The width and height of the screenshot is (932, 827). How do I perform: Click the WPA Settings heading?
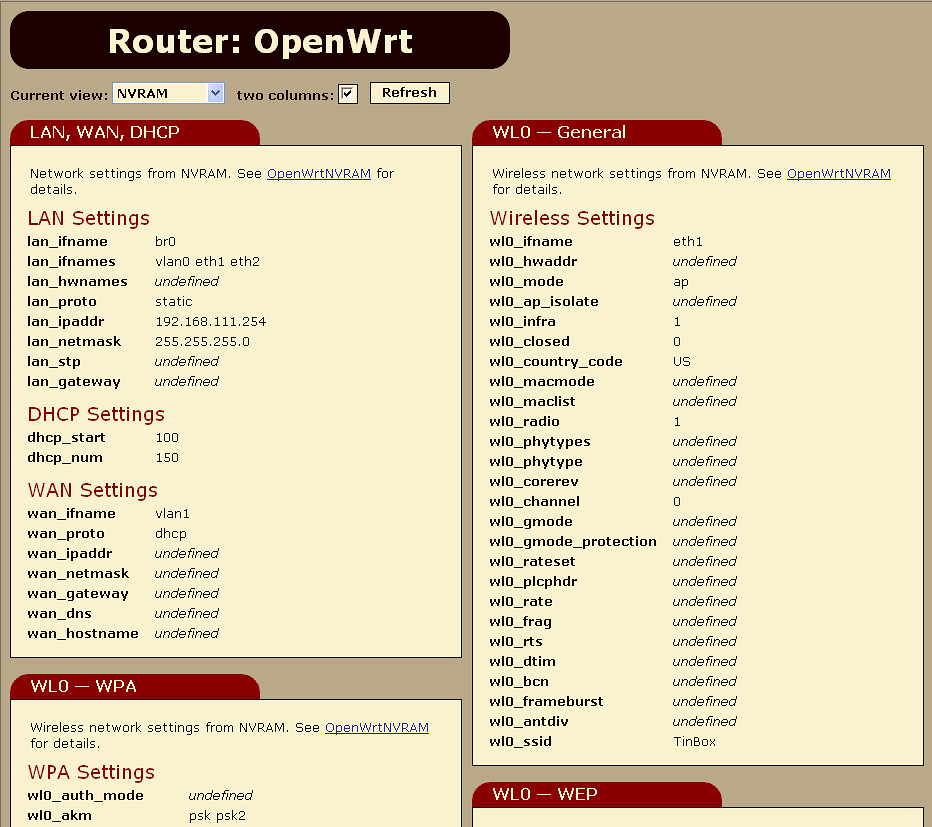pos(91,772)
